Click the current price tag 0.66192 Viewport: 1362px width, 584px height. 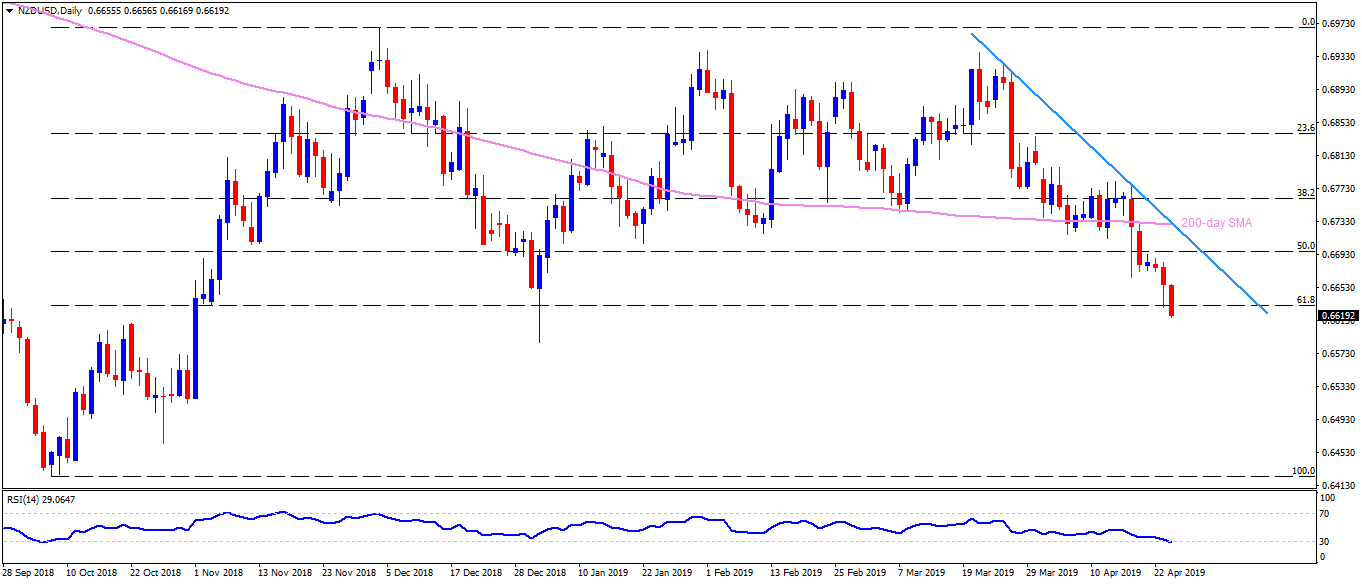pos(1339,316)
